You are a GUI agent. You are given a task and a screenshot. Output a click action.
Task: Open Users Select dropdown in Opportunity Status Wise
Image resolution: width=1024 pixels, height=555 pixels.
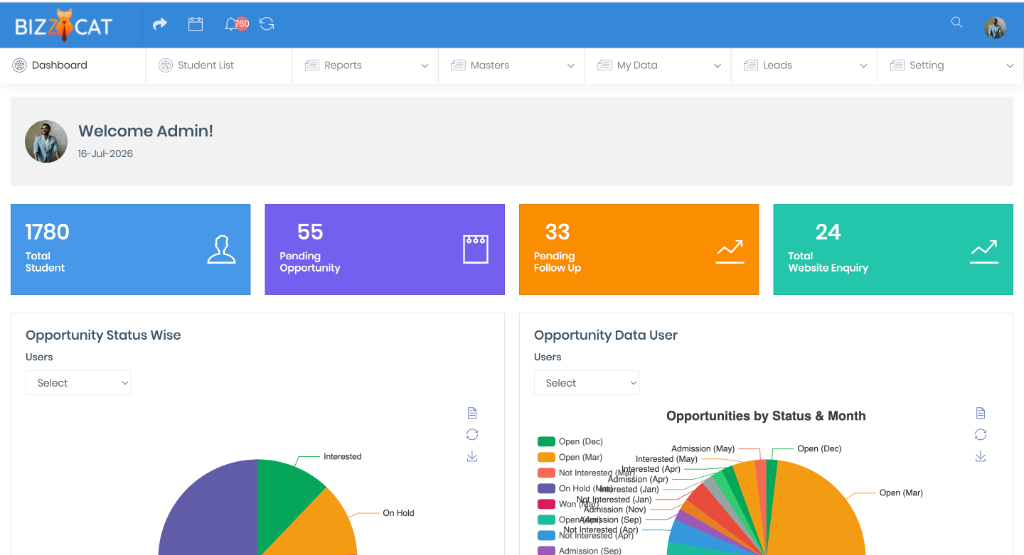pyautogui.click(x=78, y=383)
